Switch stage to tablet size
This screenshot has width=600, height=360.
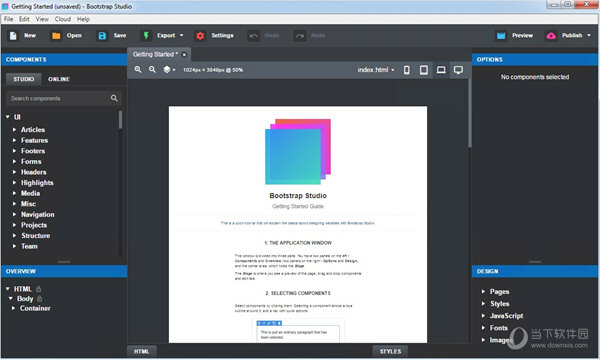[424, 70]
